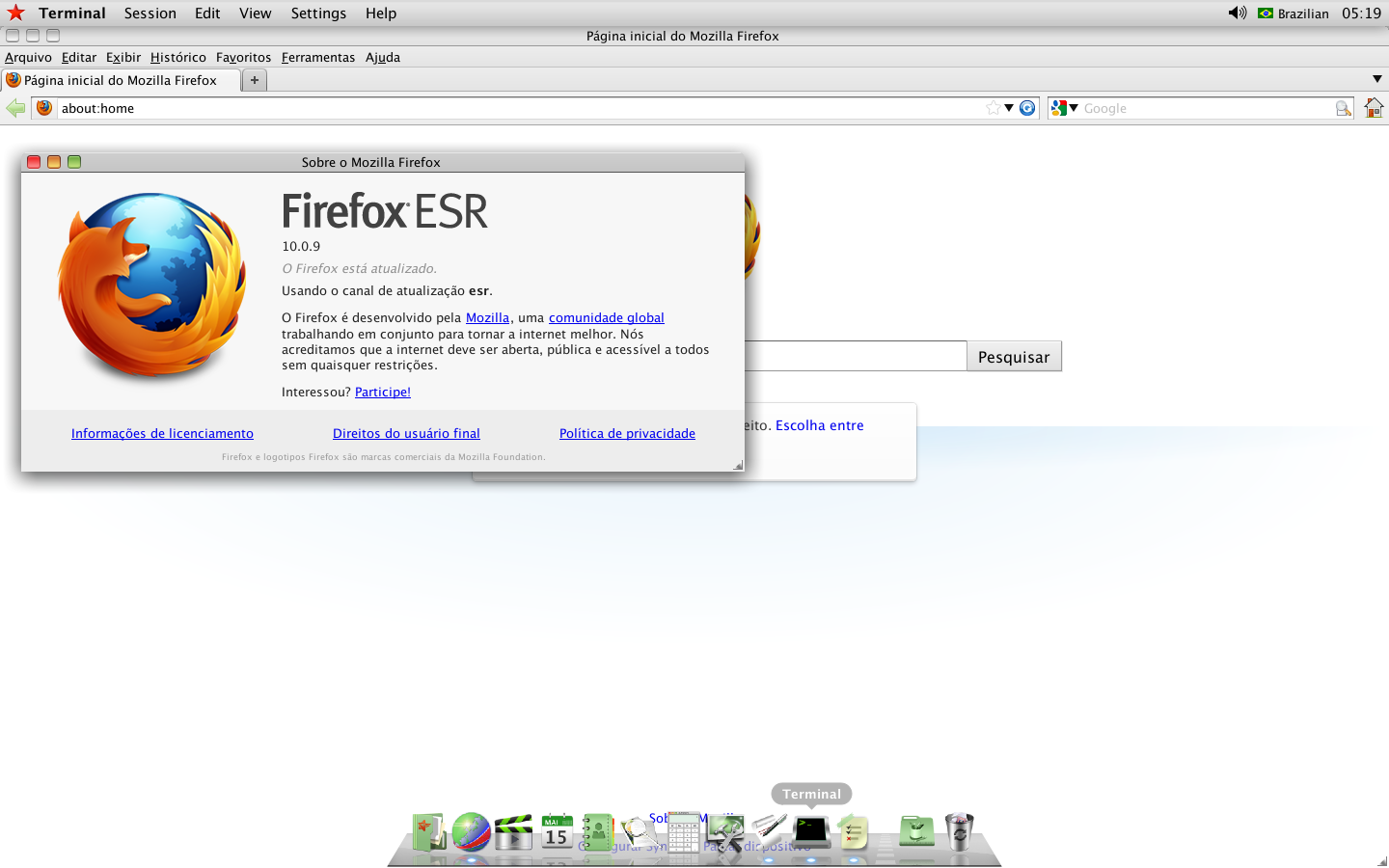Open the Terminal Session menu
Screen dimensions: 1389x868
(x=150, y=14)
